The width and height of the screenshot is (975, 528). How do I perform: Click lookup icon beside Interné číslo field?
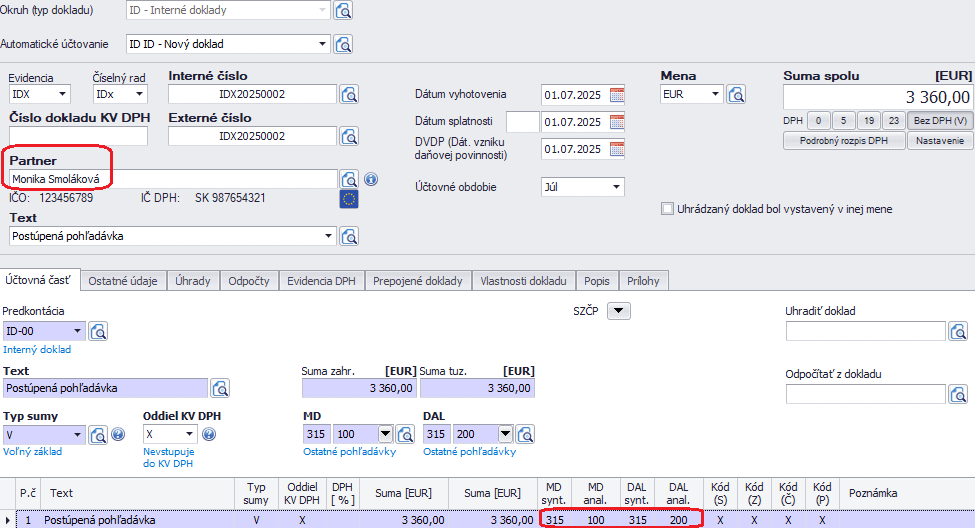click(349, 95)
